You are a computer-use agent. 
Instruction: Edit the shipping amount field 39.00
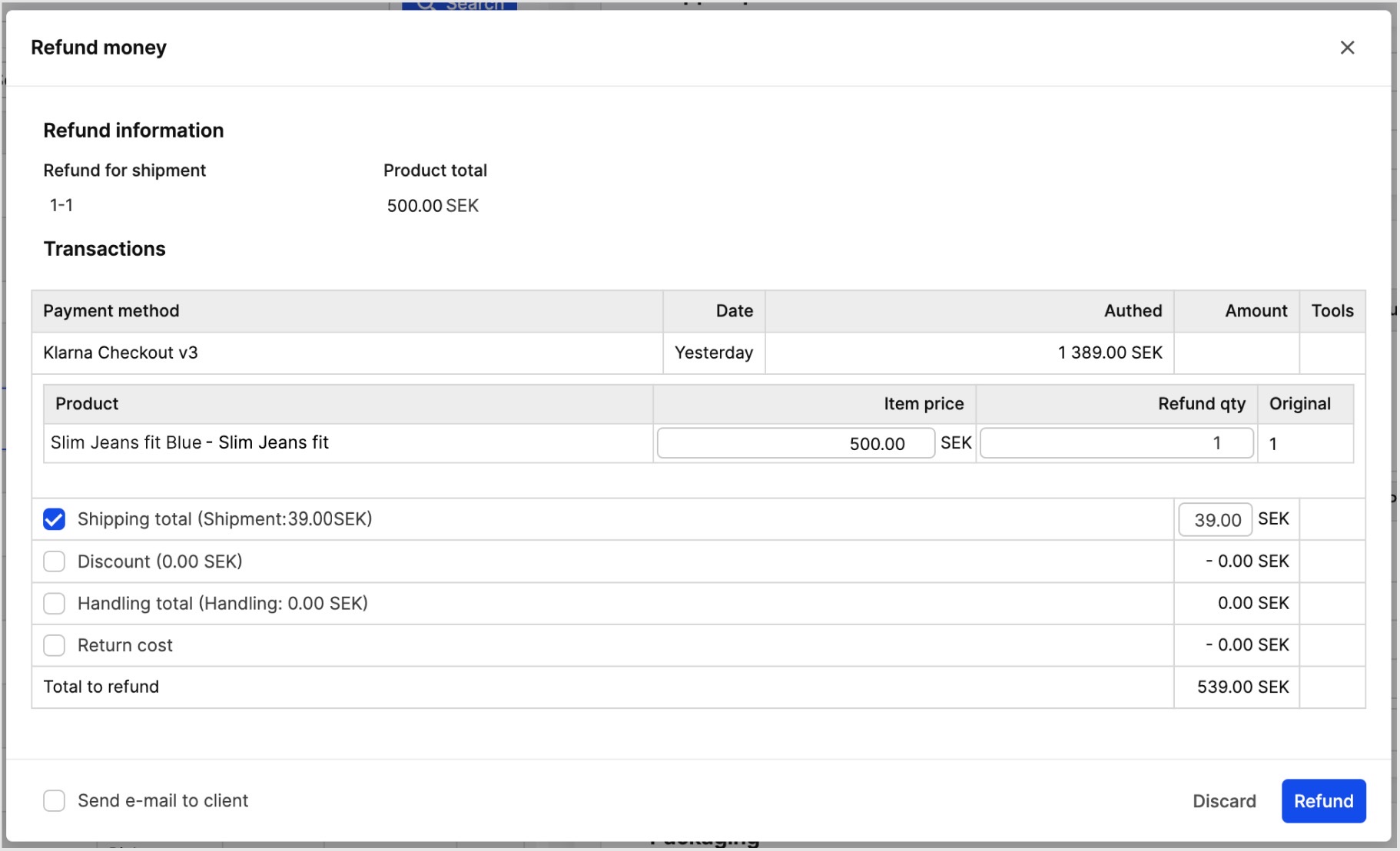click(1215, 520)
